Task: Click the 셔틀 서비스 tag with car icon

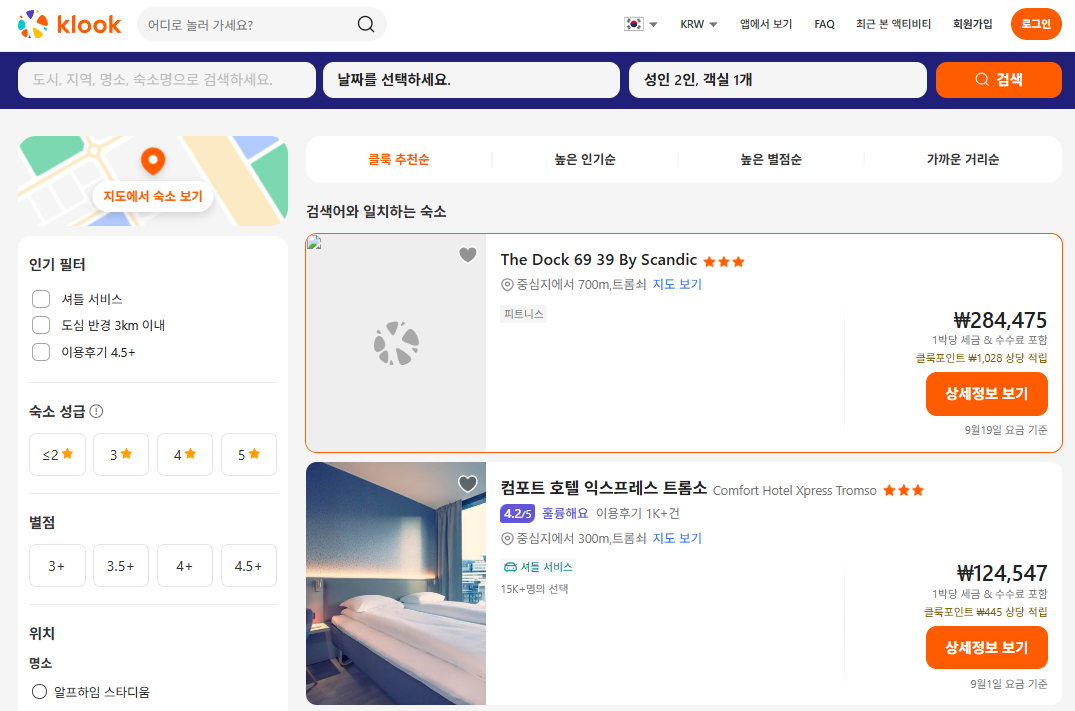Action: click(x=538, y=567)
